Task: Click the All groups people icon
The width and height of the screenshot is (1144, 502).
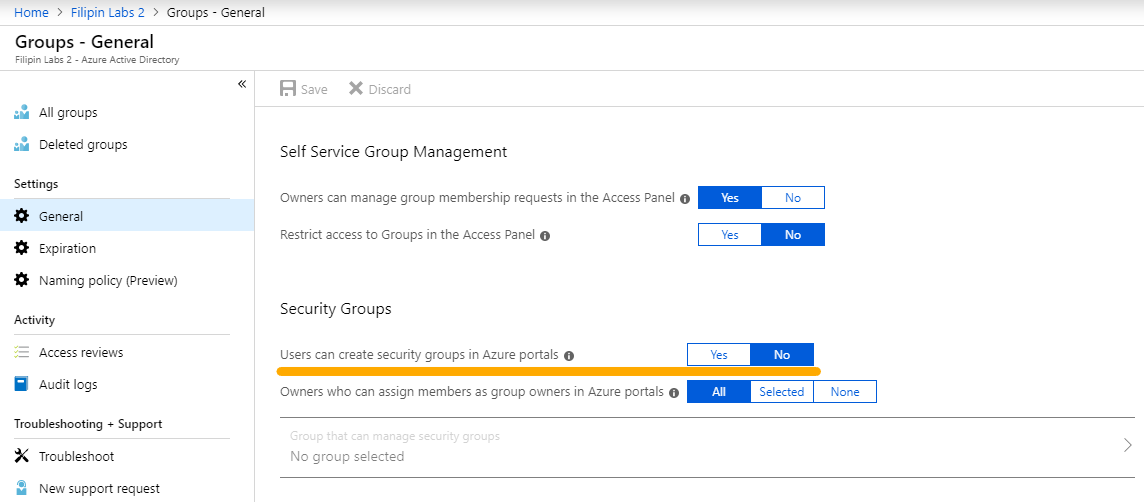Action: pos(21,113)
